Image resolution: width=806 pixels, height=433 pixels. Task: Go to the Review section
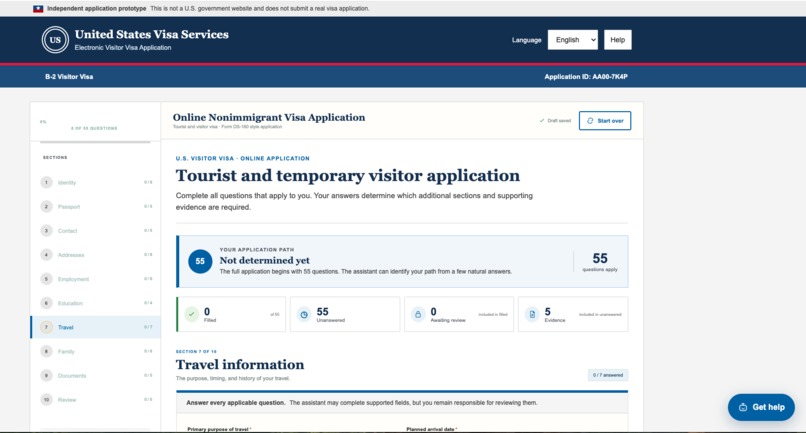[96, 400]
